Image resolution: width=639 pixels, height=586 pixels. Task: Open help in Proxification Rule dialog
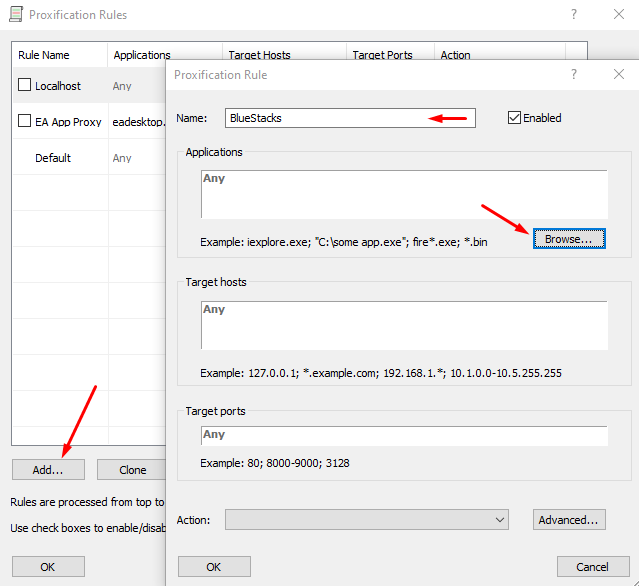tap(574, 74)
